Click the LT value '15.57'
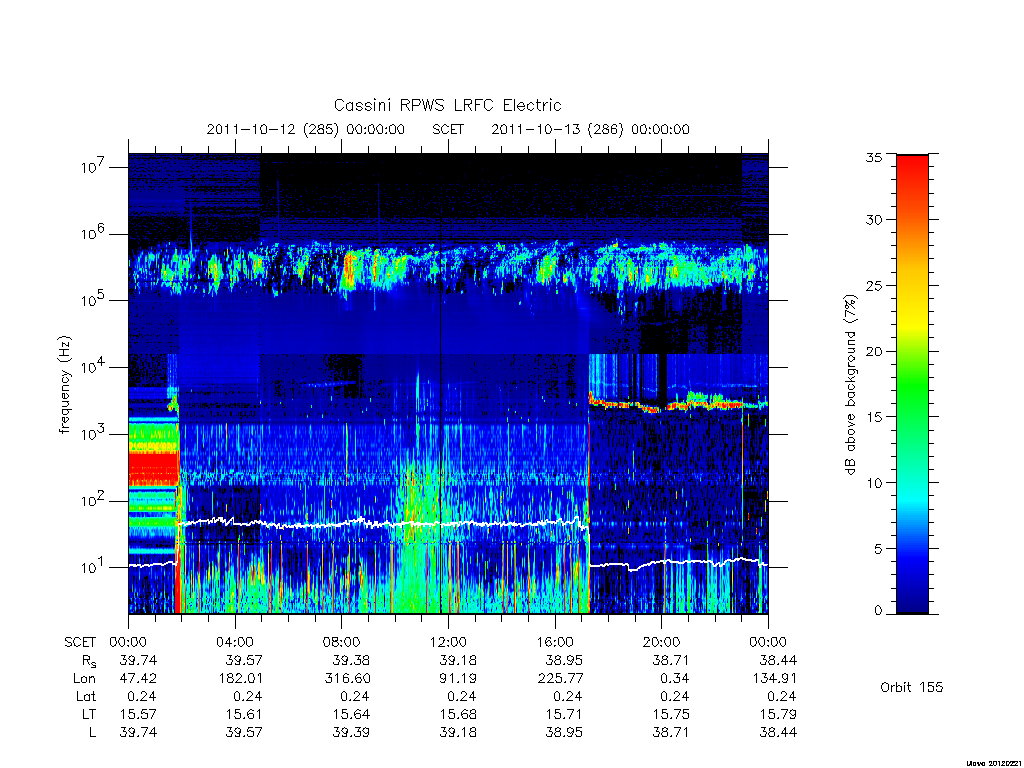Image resolution: width=1024 pixels, height=768 pixels. [x=138, y=714]
